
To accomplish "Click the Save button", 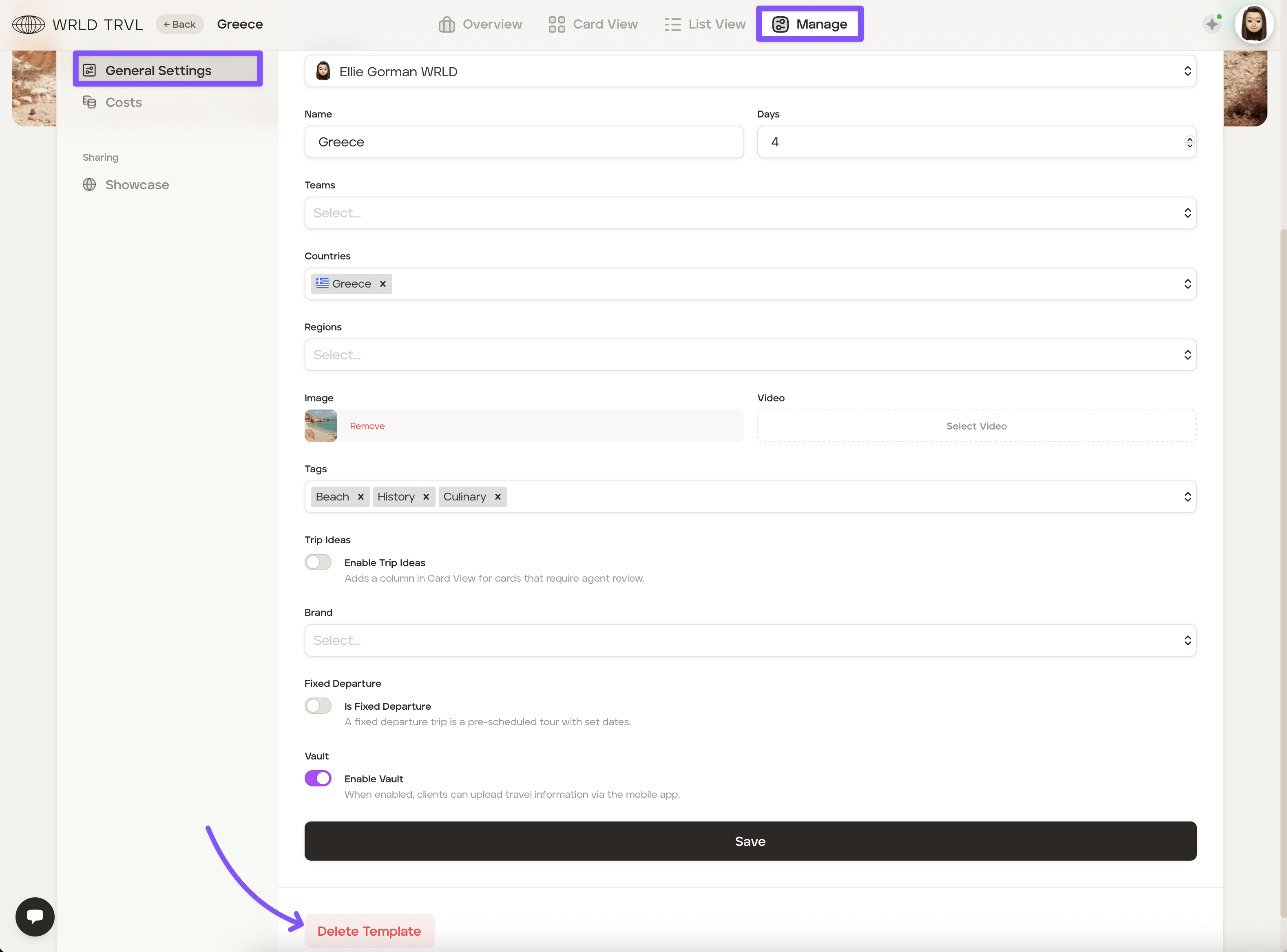I will (x=750, y=841).
